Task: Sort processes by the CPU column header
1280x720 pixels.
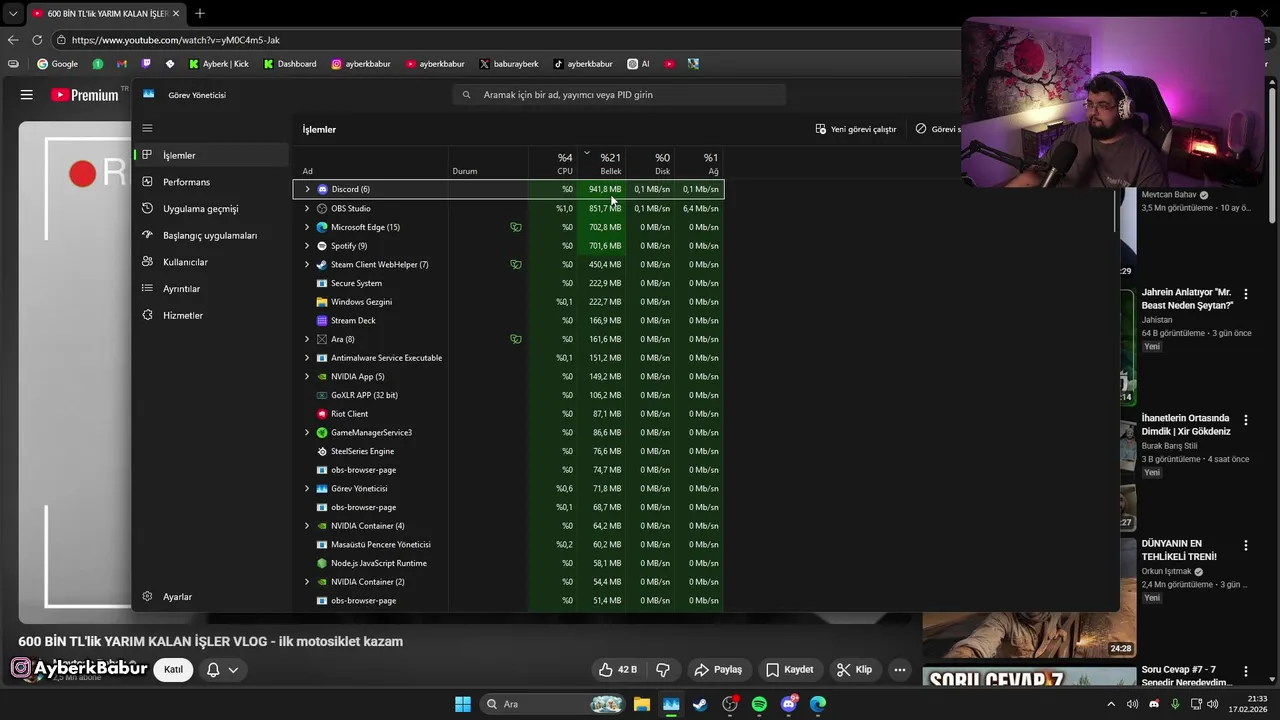Action: pos(553,164)
